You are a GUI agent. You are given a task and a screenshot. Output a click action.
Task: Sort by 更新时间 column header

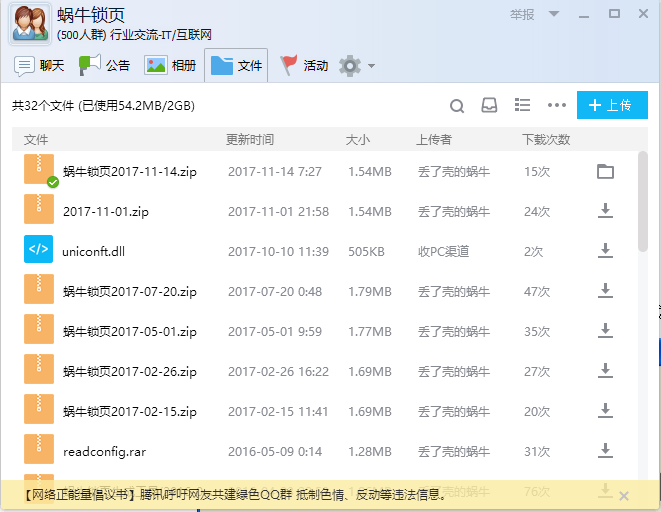pyautogui.click(x=250, y=139)
